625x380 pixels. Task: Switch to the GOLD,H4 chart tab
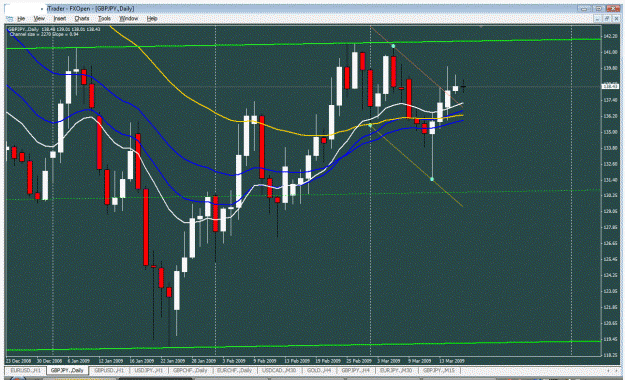click(x=319, y=370)
